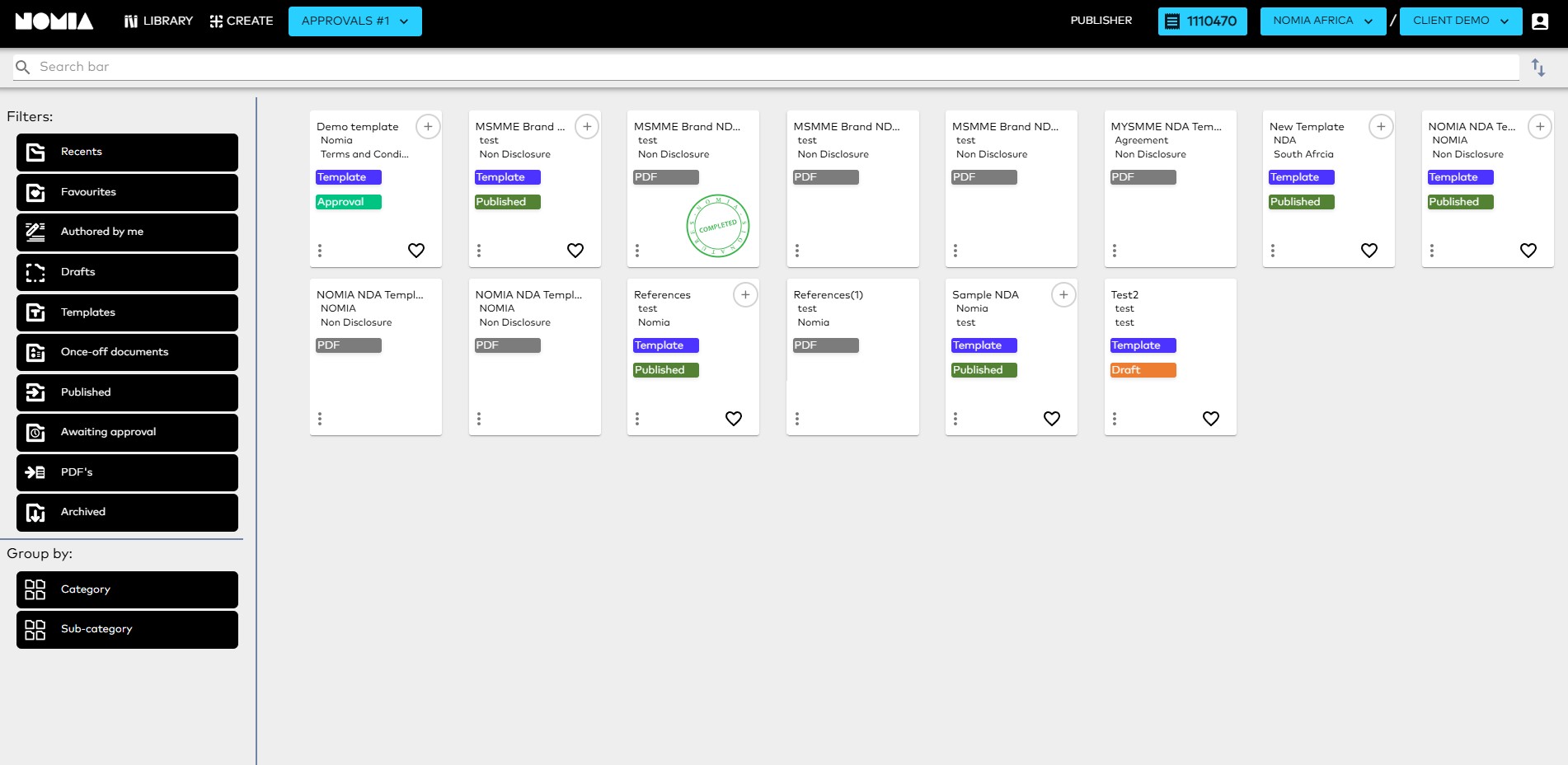Favourite the Sample NDA card with heart

[1052, 419]
